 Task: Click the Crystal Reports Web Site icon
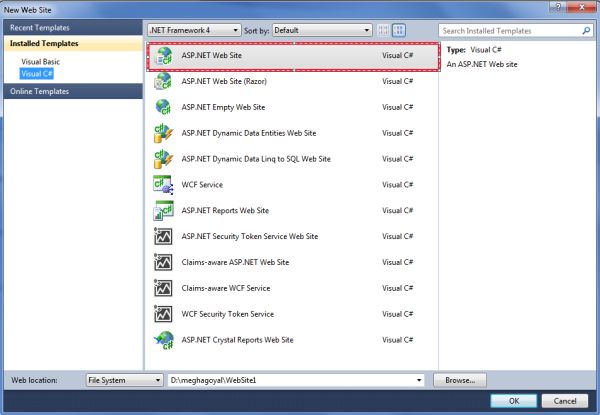click(164, 340)
